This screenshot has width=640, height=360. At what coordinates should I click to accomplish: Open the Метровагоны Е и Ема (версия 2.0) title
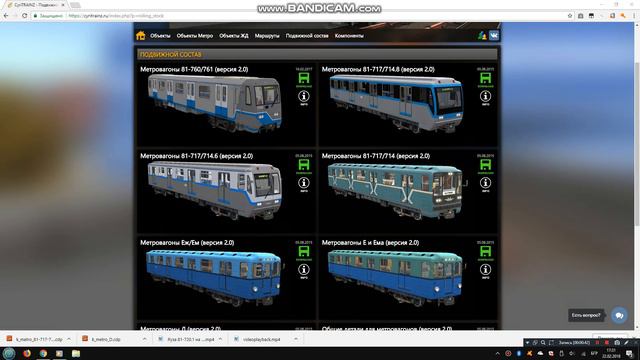pos(371,242)
